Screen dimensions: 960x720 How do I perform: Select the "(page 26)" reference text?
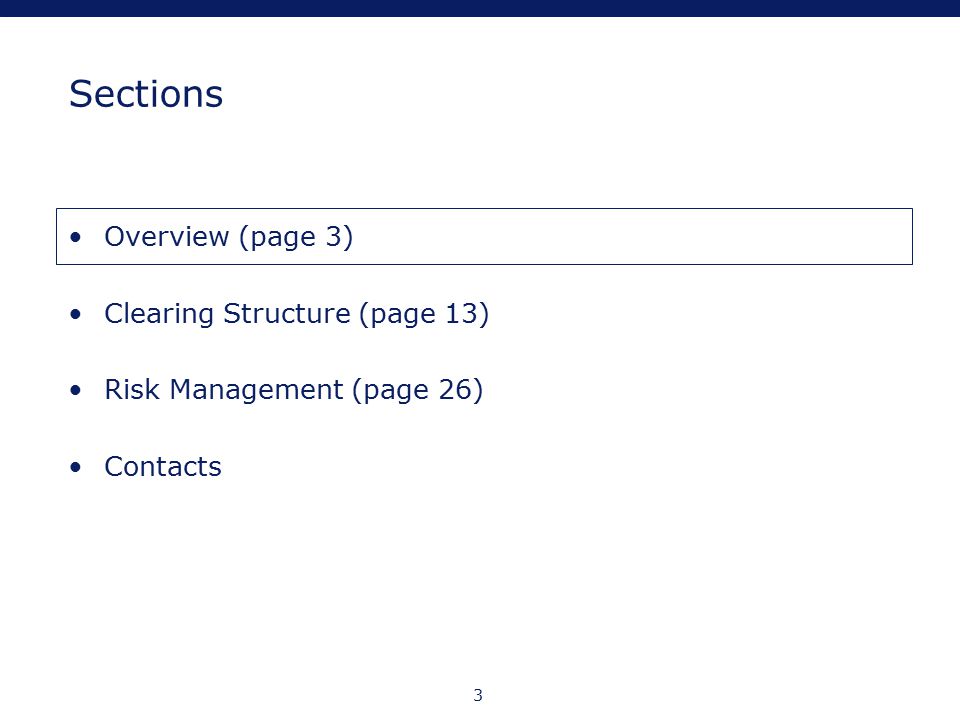coord(418,390)
